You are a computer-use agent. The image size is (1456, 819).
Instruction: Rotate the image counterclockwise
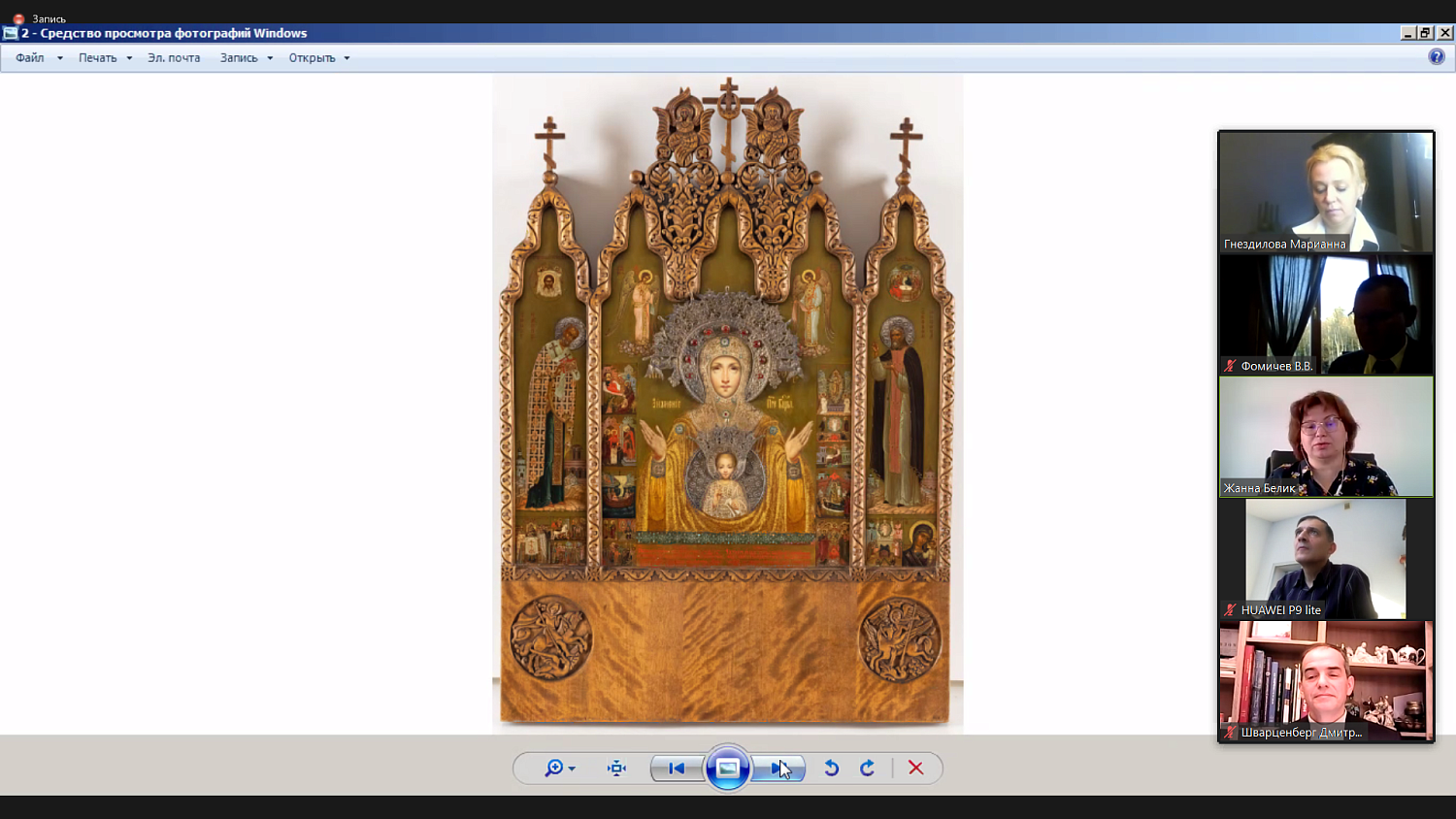(832, 768)
